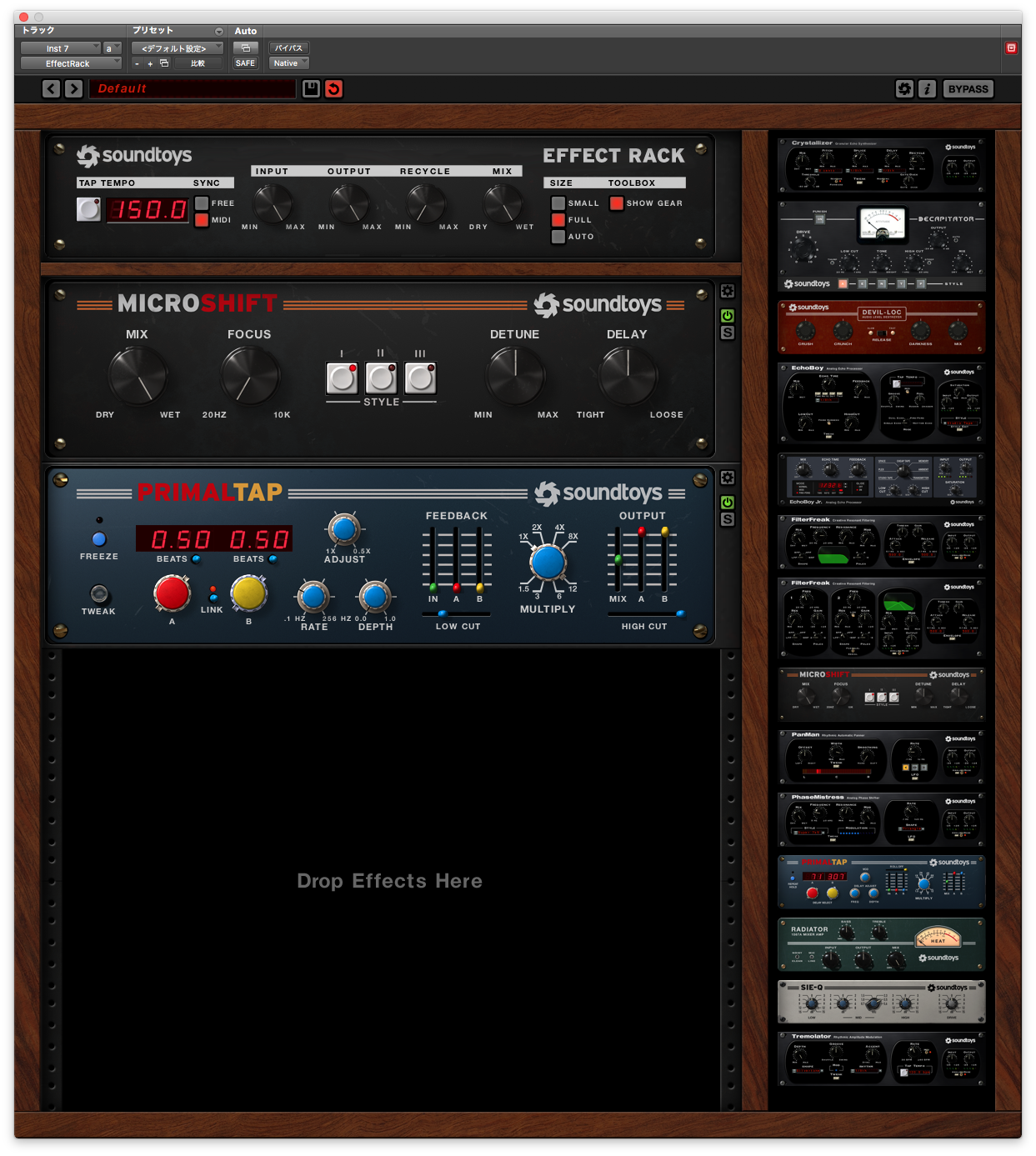Viewport: 1036px width, 1156px height.
Task: Solo the MicroShift unit with its S button
Action: (x=728, y=333)
